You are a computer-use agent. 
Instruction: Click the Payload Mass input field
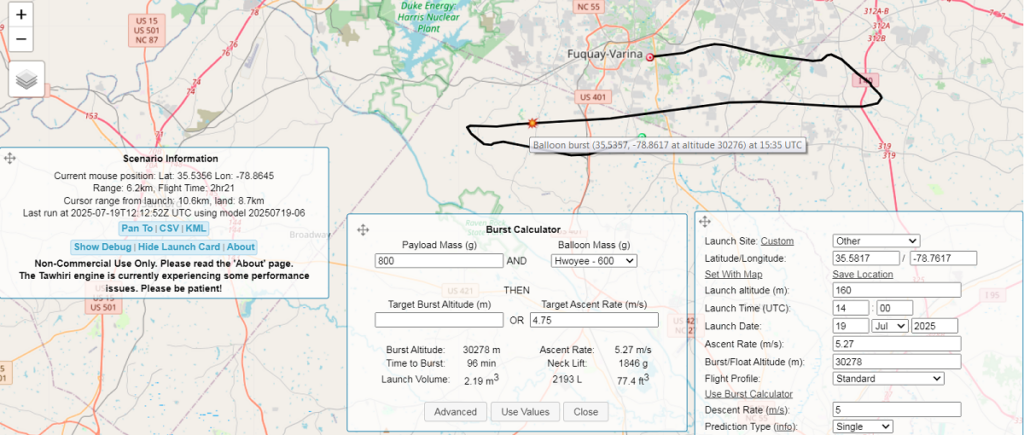click(x=438, y=260)
